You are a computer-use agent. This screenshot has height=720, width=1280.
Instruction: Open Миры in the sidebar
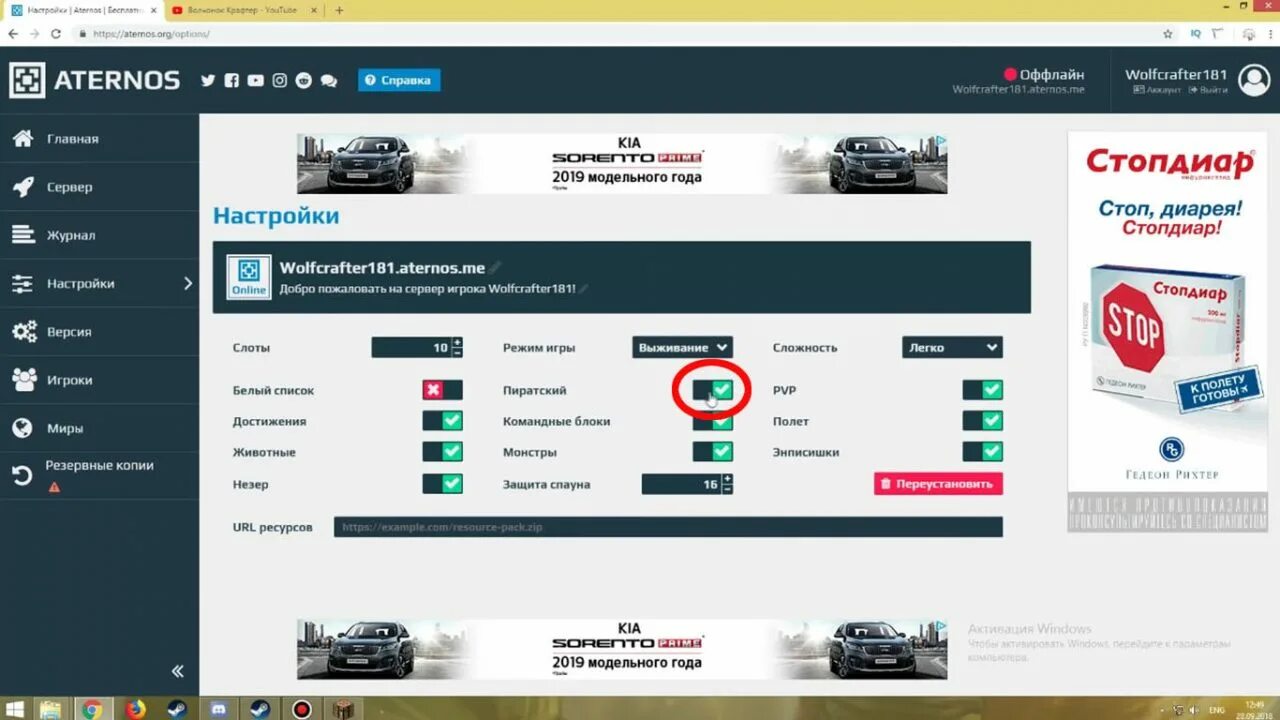tap(99, 428)
